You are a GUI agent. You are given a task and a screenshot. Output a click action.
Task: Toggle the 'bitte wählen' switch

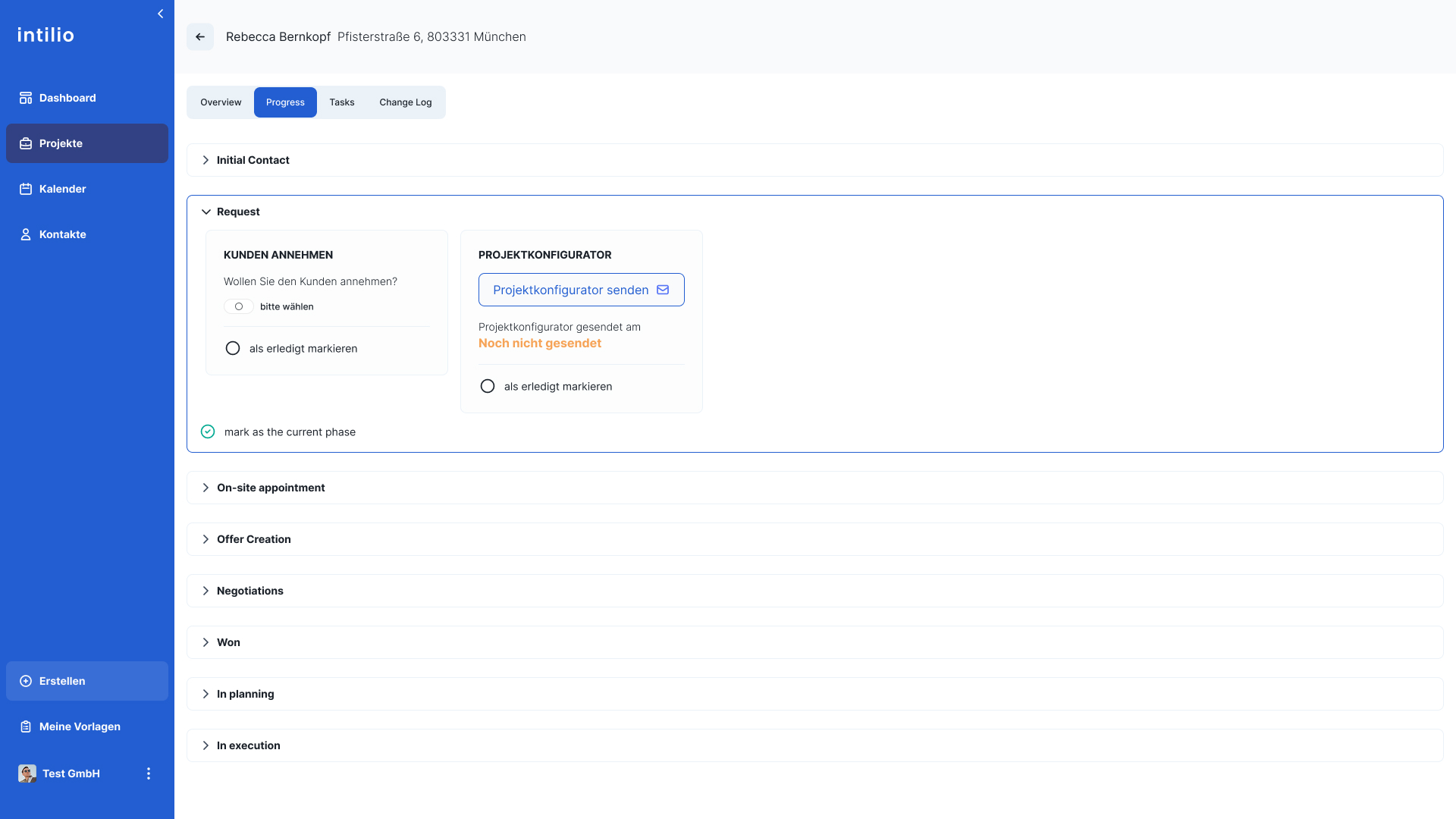click(238, 306)
